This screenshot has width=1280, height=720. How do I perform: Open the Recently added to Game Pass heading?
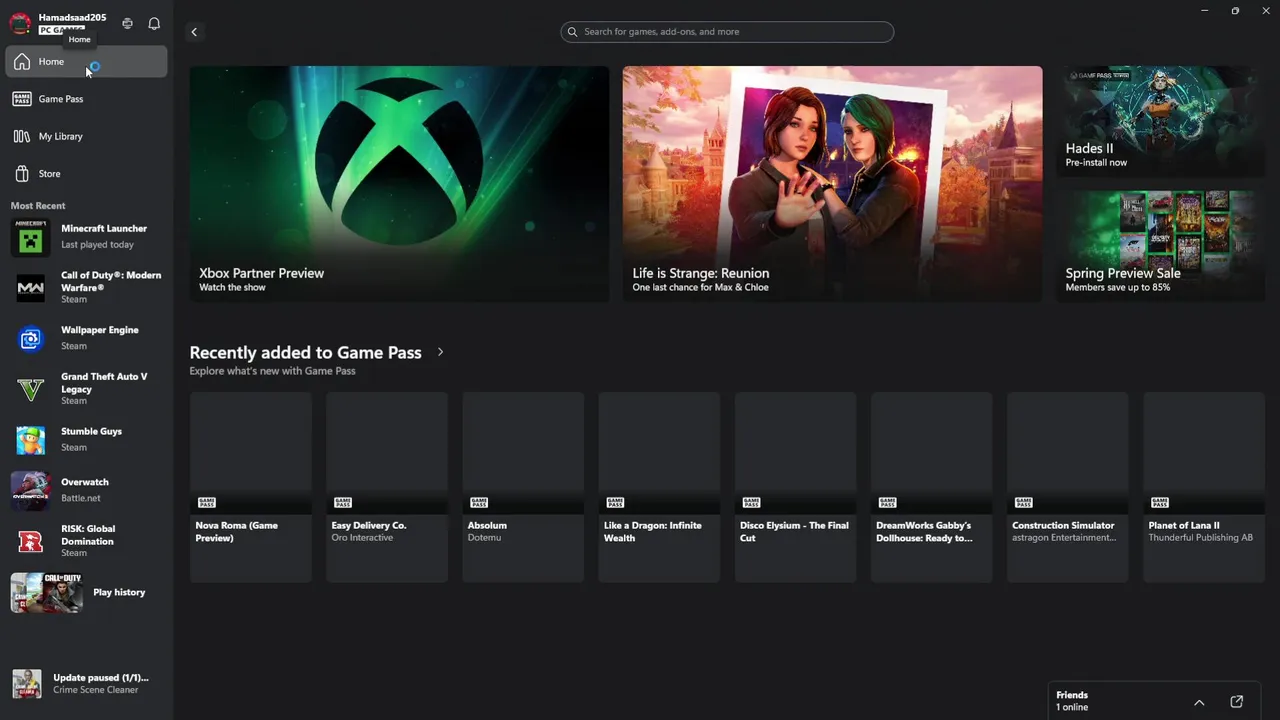click(305, 352)
